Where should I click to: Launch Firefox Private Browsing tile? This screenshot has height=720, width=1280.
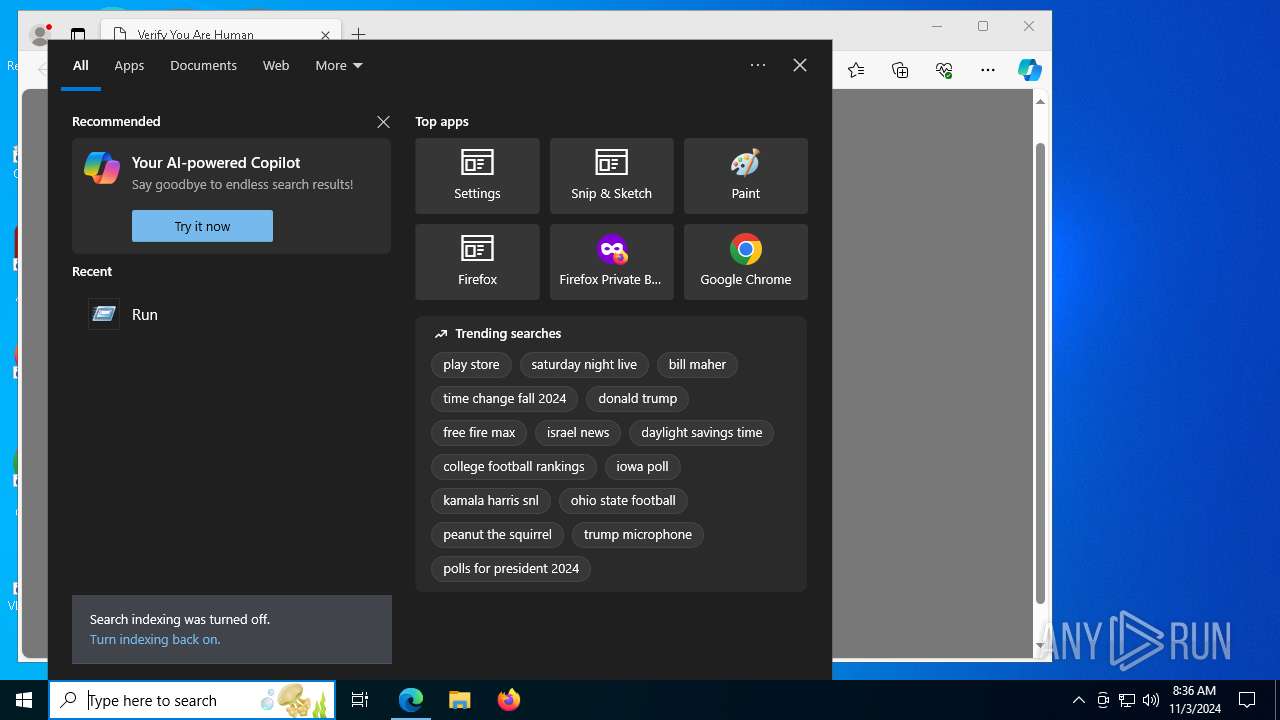pos(611,262)
